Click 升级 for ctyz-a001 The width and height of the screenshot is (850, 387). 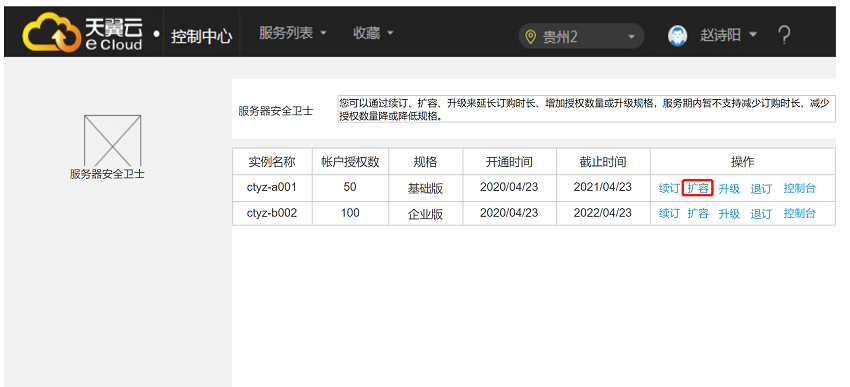pos(729,189)
